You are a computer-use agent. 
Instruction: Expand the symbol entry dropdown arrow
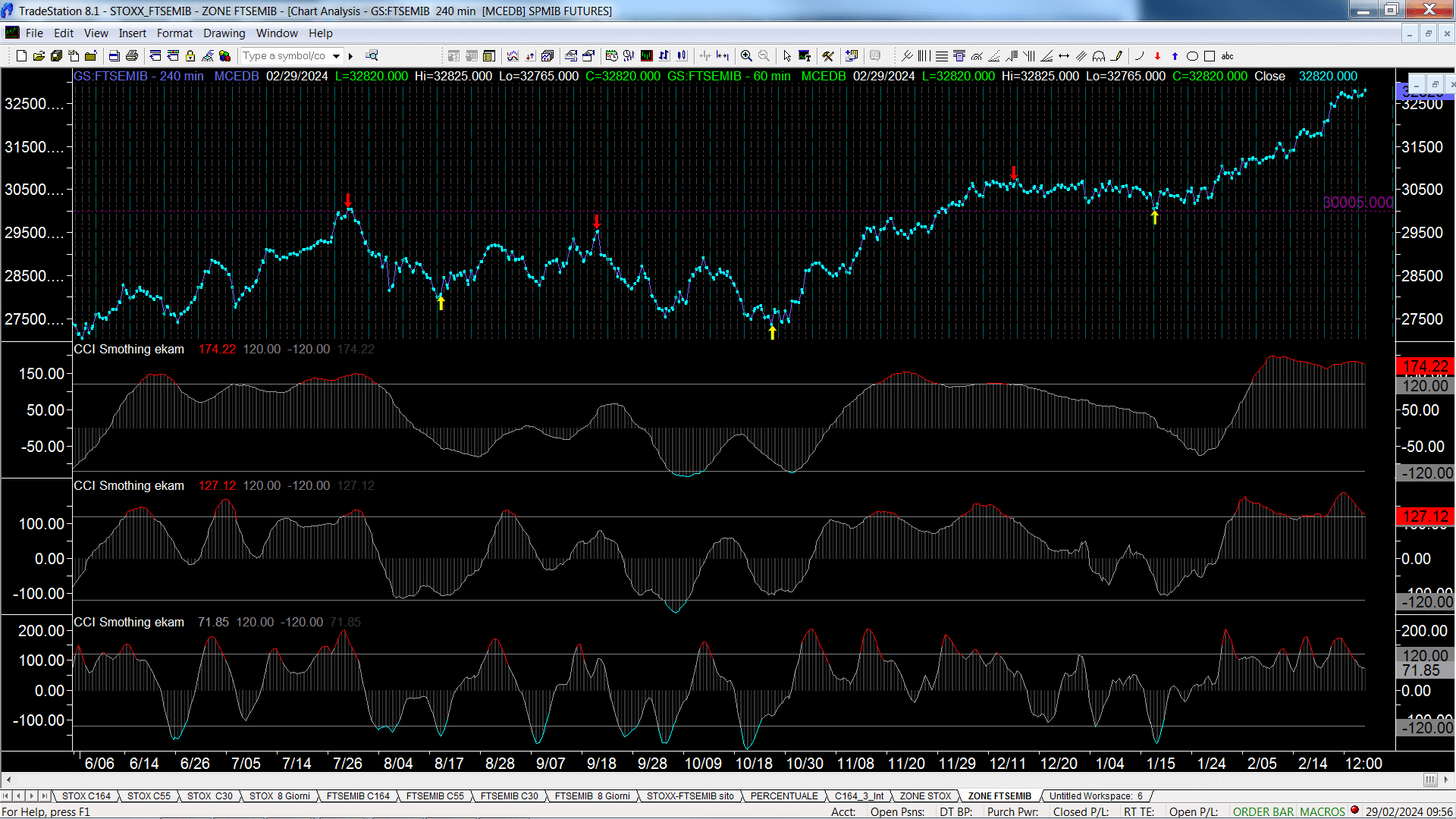[336, 55]
